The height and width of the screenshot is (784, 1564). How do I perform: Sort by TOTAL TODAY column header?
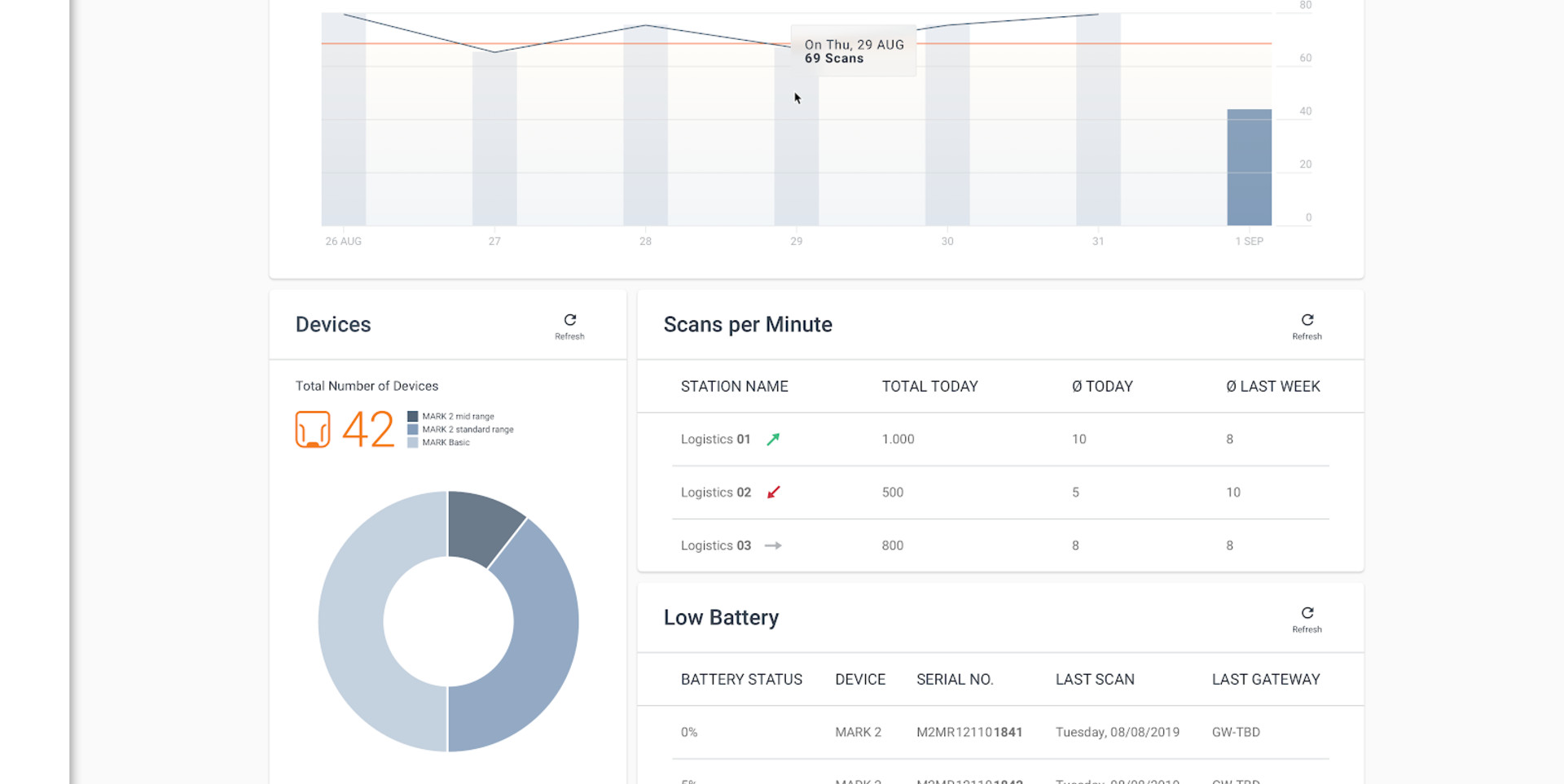pyautogui.click(x=929, y=387)
